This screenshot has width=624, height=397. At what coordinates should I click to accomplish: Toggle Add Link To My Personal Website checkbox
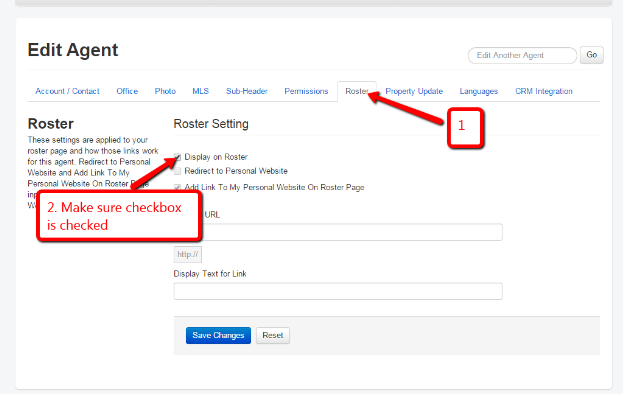click(x=177, y=187)
